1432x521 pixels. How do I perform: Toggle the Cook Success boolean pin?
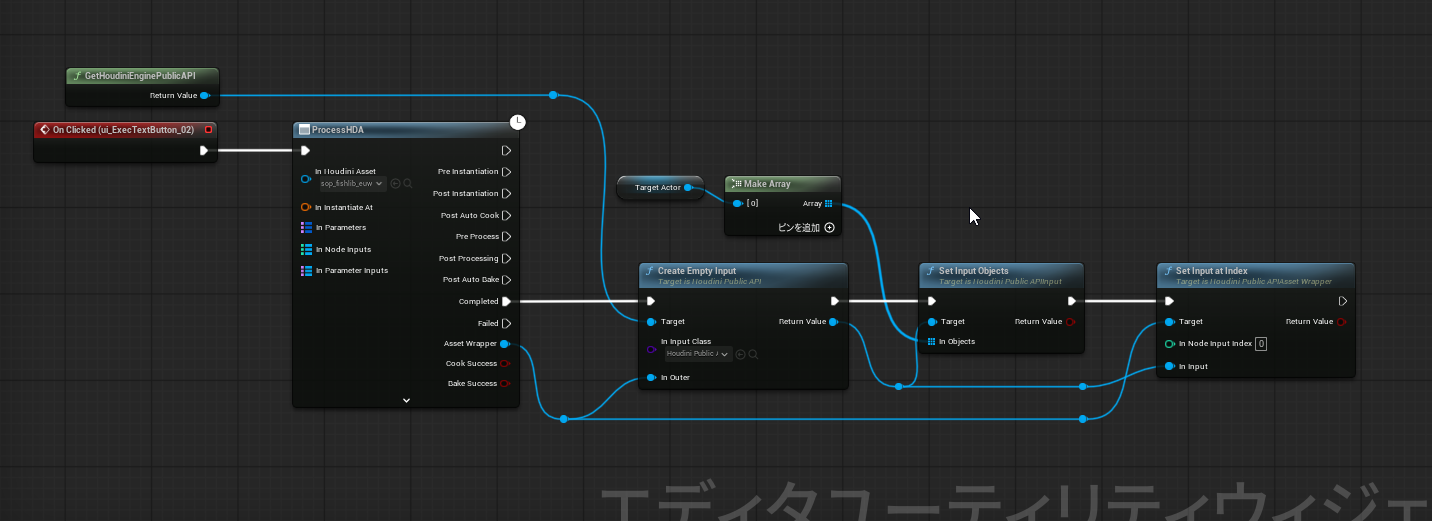(505, 364)
